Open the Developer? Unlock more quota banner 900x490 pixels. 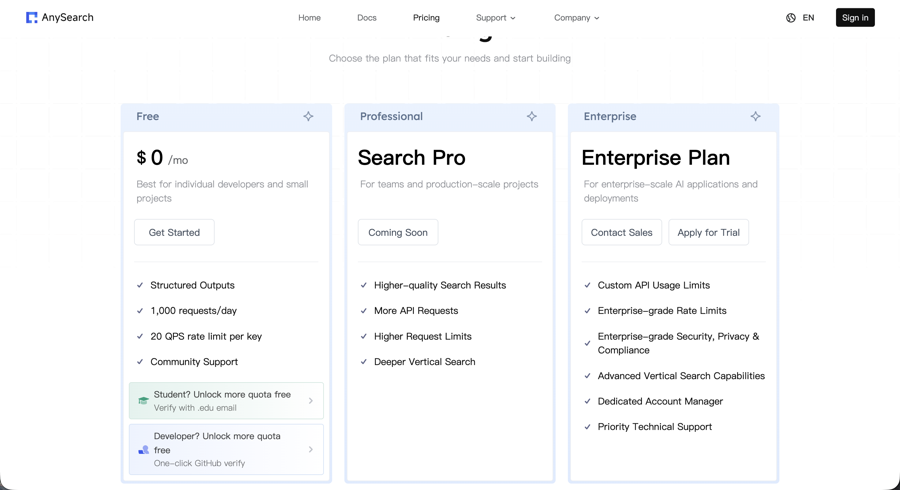(x=226, y=449)
